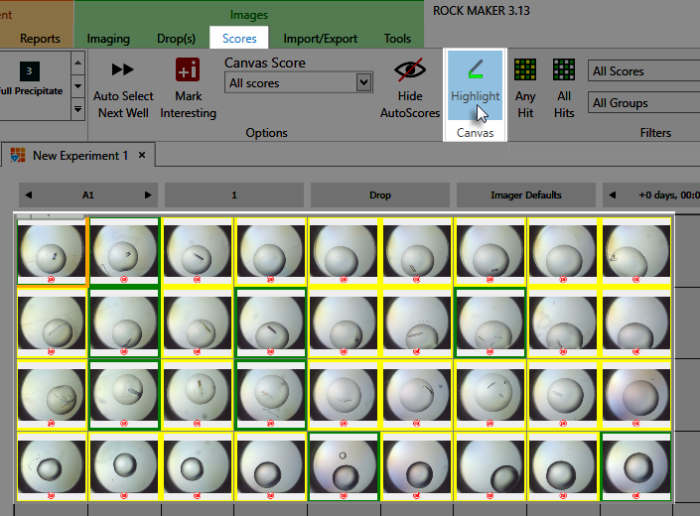Image resolution: width=700 pixels, height=516 pixels.
Task: Close the New Experiment 1 tab
Action: (x=142, y=155)
